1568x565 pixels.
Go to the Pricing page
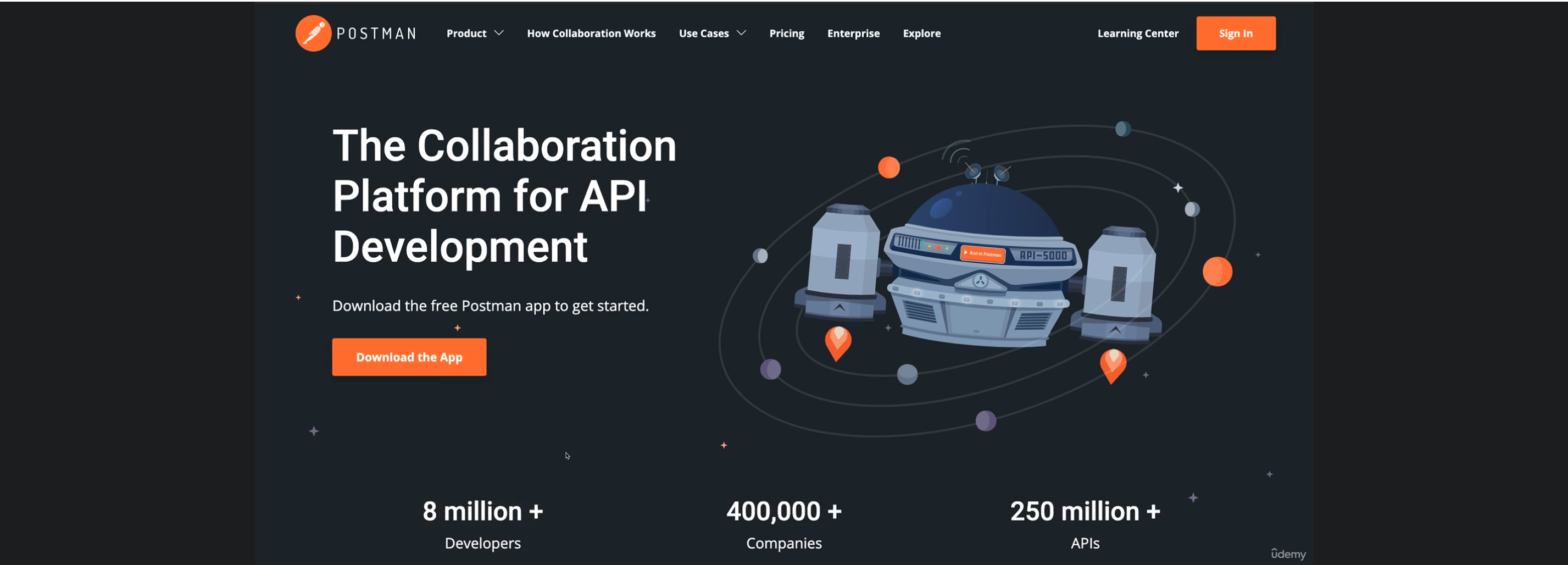786,34
